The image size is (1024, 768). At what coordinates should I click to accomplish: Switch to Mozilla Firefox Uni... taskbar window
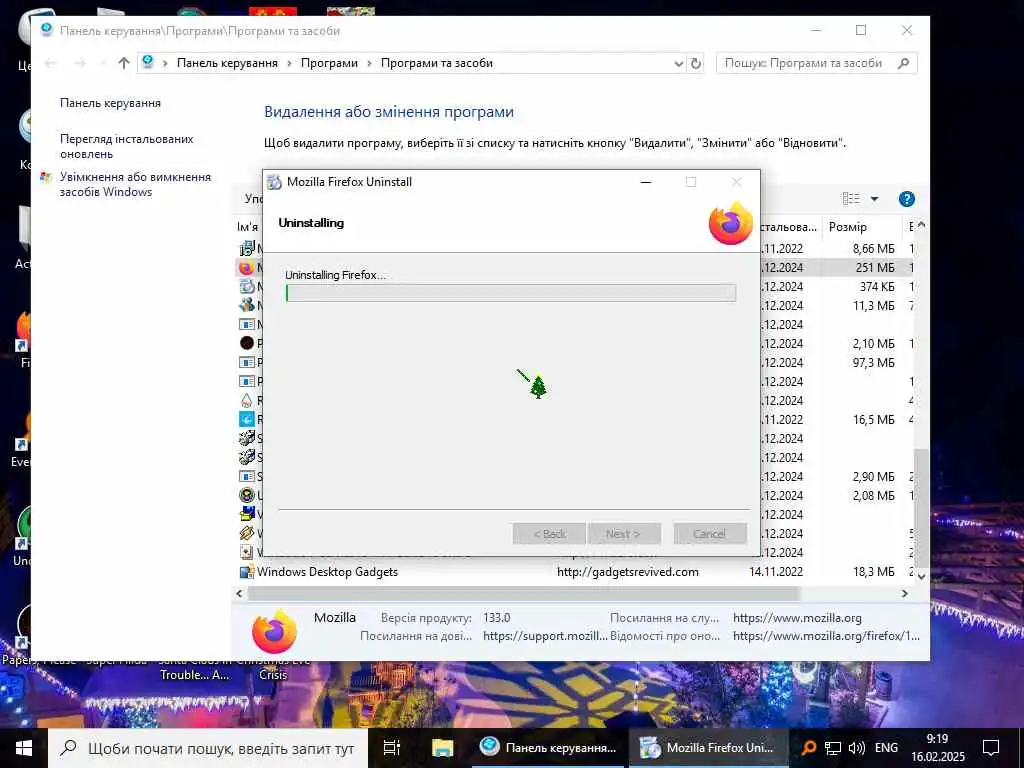709,748
